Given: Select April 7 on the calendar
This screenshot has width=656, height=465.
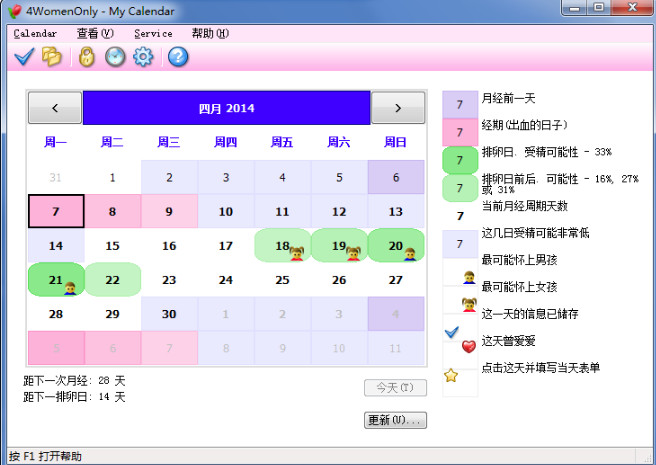Looking at the screenshot, I should pyautogui.click(x=56, y=211).
